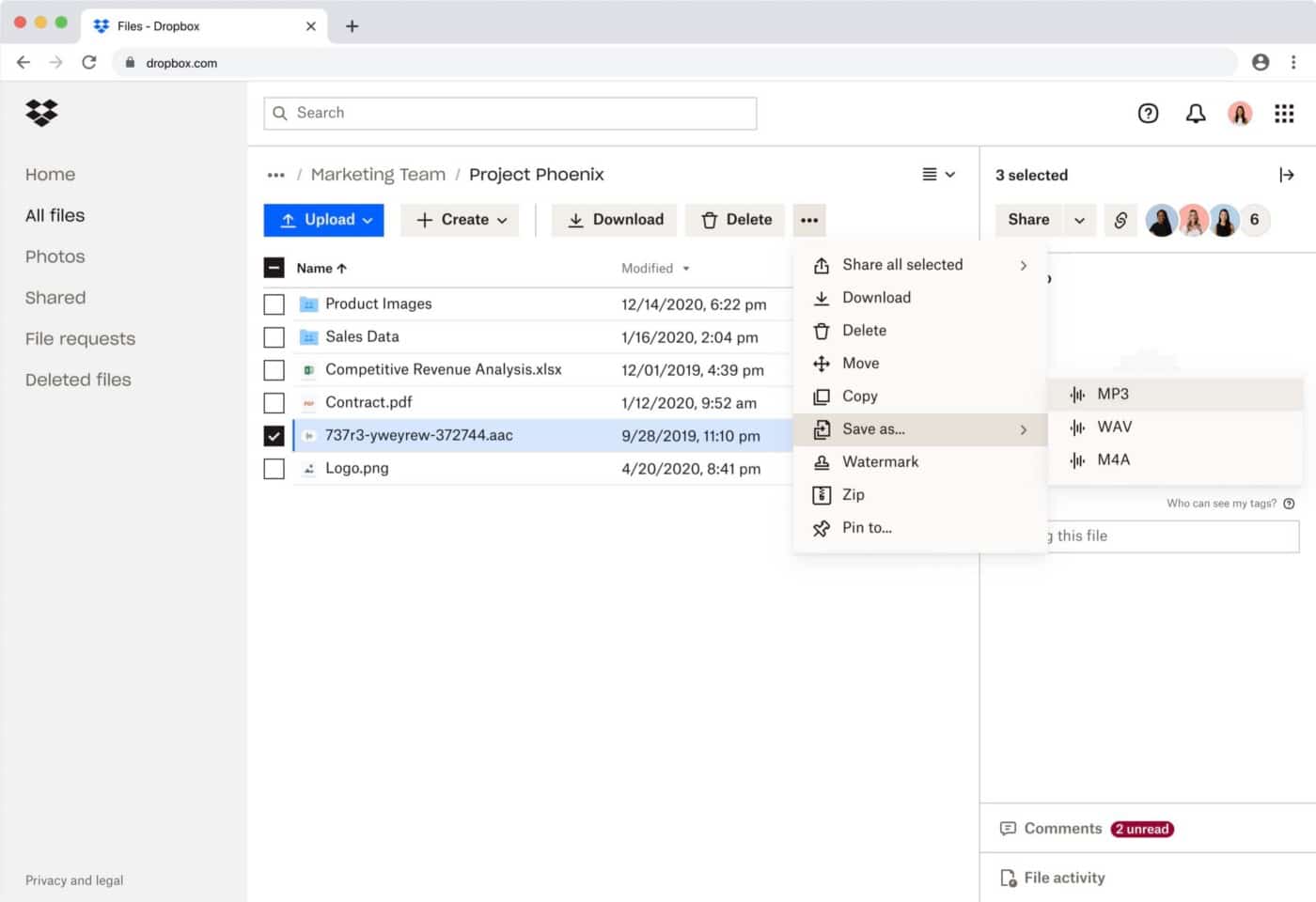Open the app grid launcher icon
This screenshot has height=902, width=1316.
pos(1284,114)
